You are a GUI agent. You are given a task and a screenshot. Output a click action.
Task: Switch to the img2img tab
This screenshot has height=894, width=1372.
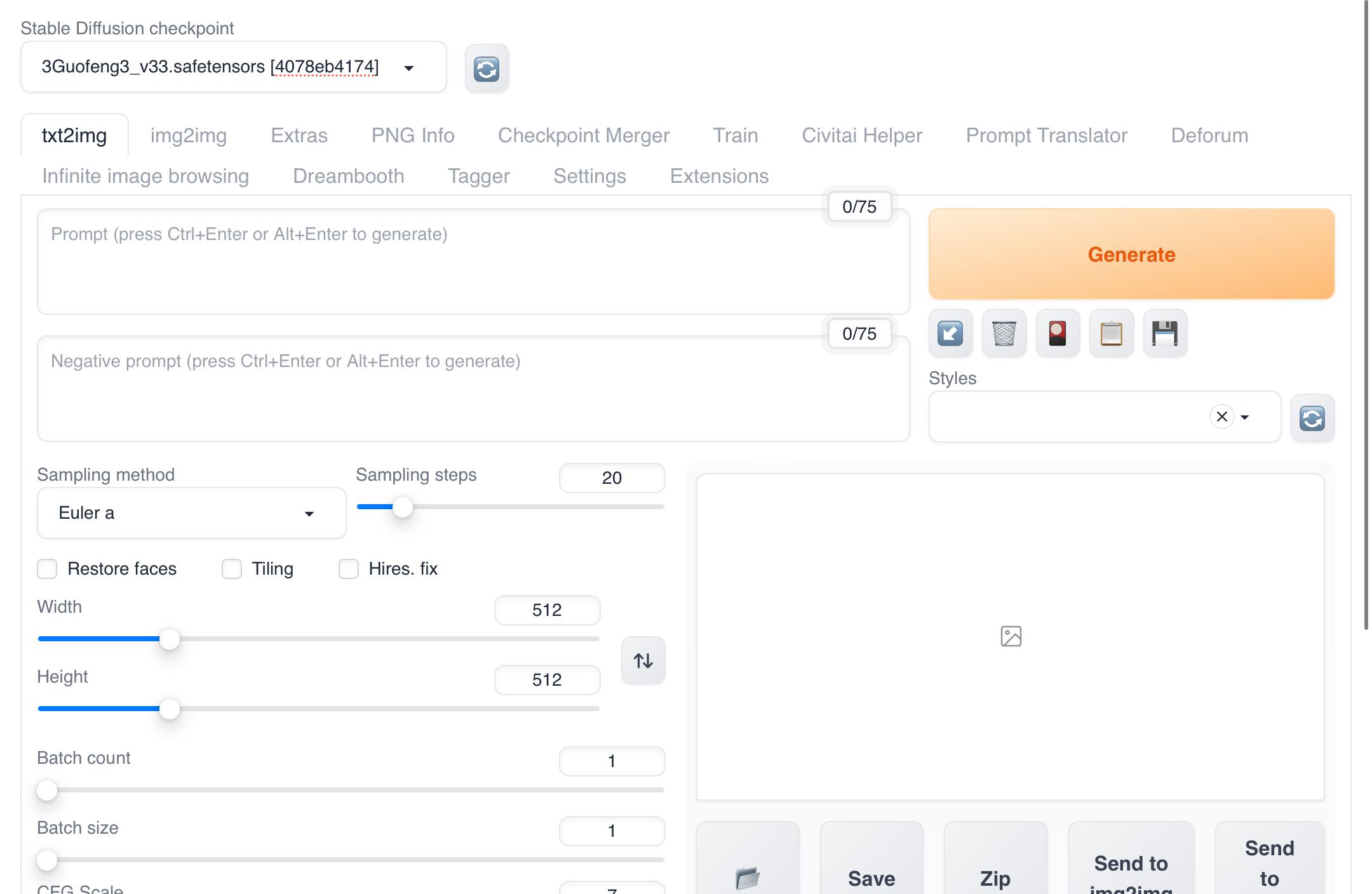189,135
